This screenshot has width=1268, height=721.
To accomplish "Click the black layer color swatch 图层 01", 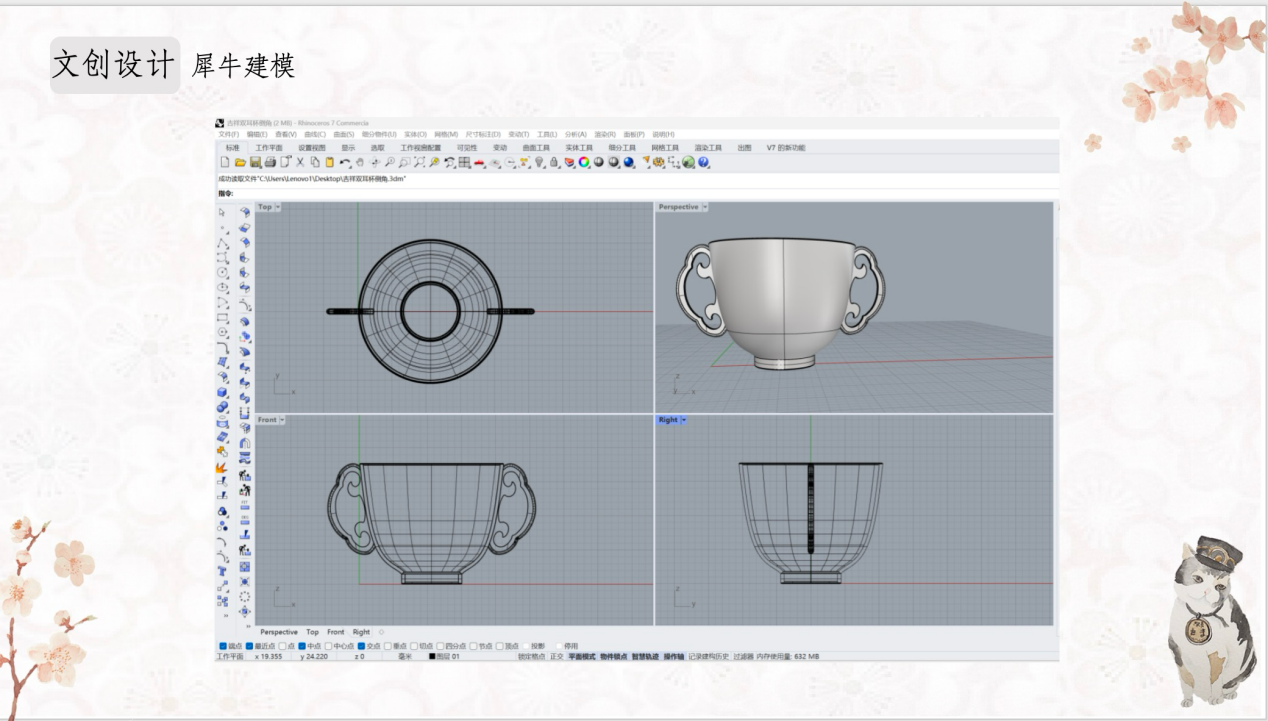I will coord(433,657).
